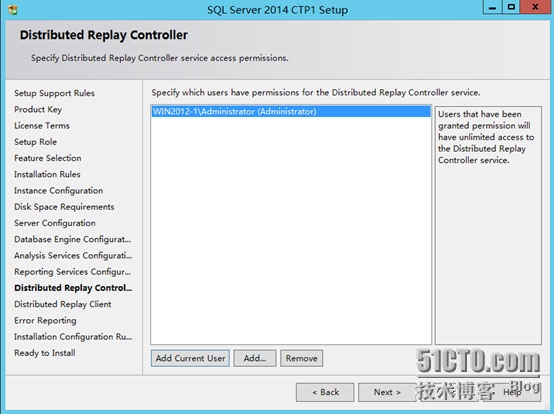Click the Add Current User button
This screenshot has width=554, height=414.
(x=190, y=358)
